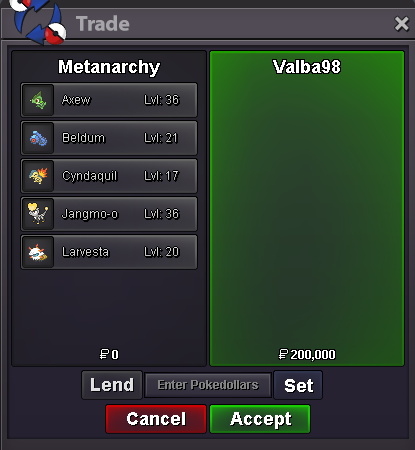Viewport: 415px width, 450px height.
Task: Click the Larvesta sprite icon
Action: [x=38, y=252]
